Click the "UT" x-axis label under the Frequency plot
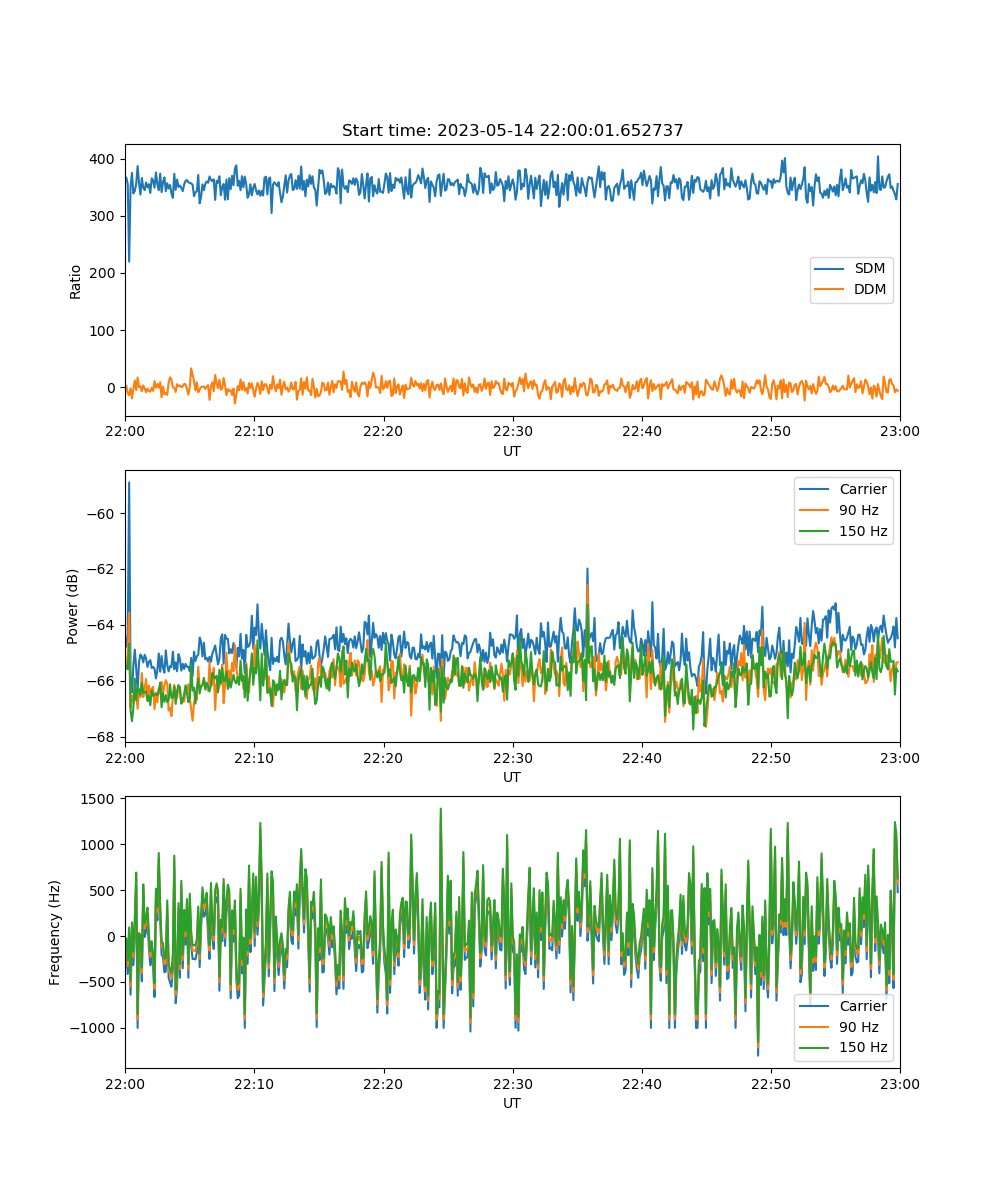This screenshot has height=1200, width=1000. (x=512, y=1103)
